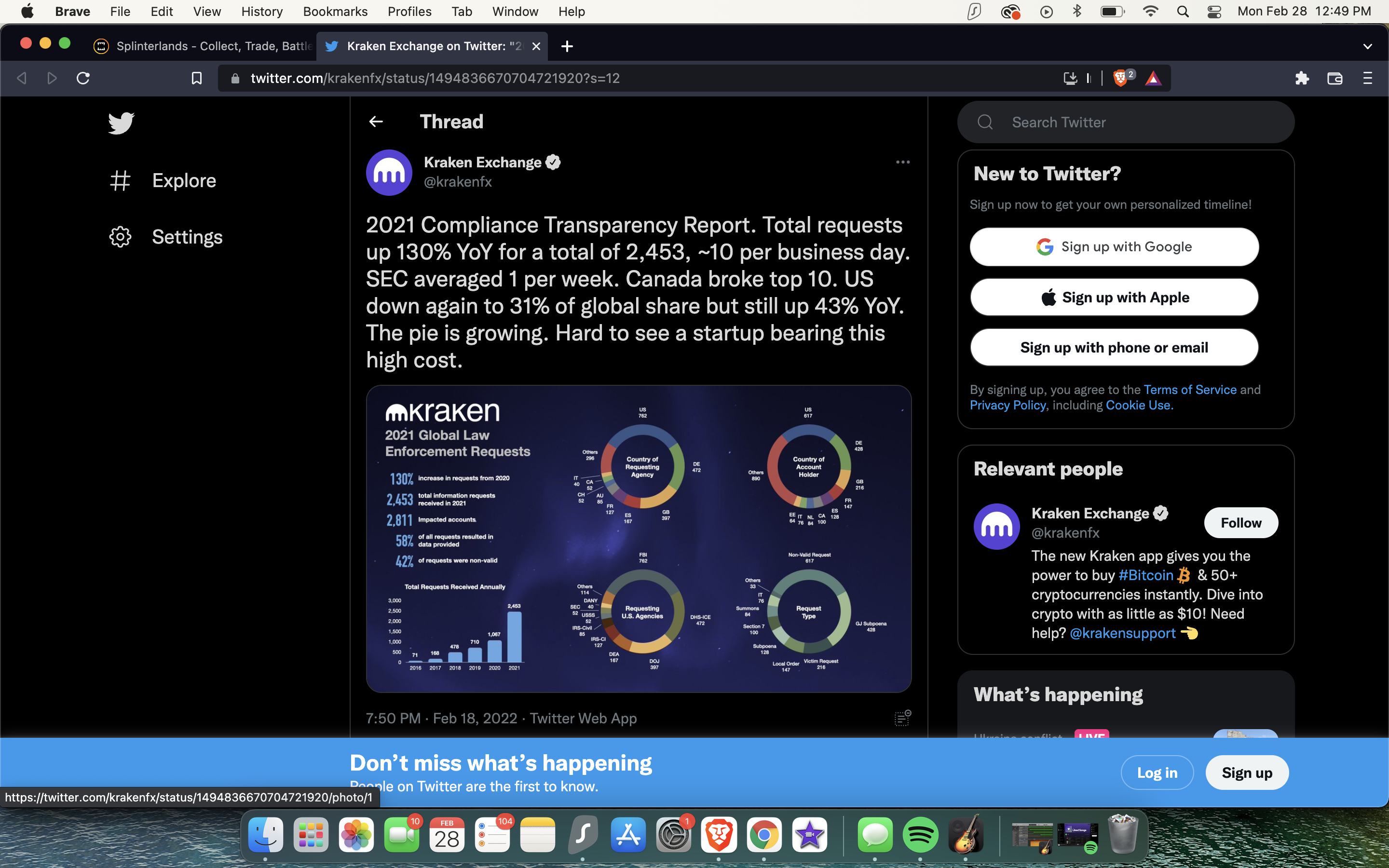Bookmark this page
1389x868 pixels.
[x=196, y=78]
